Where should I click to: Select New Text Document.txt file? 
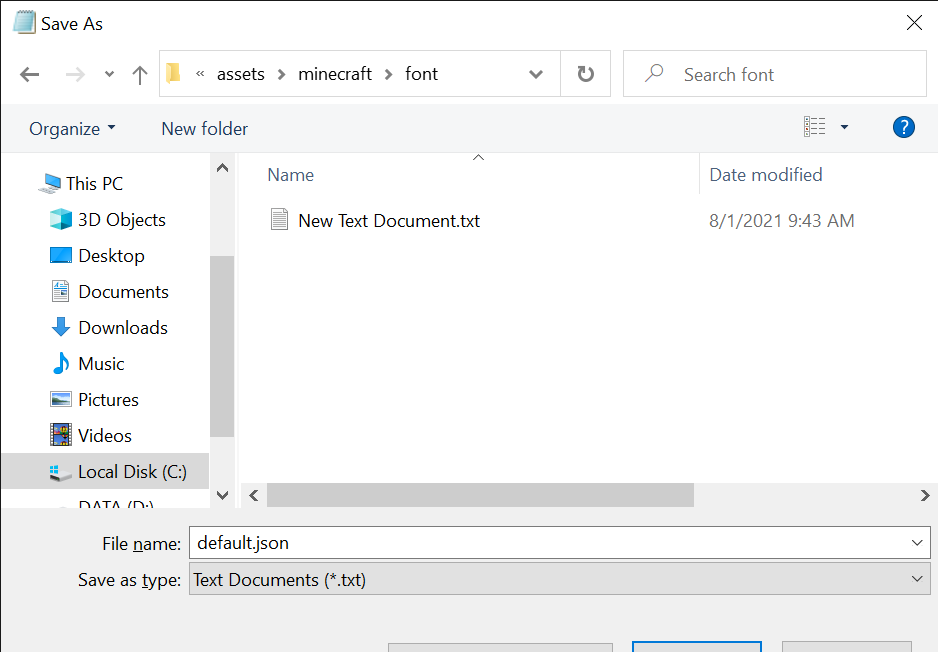point(389,221)
